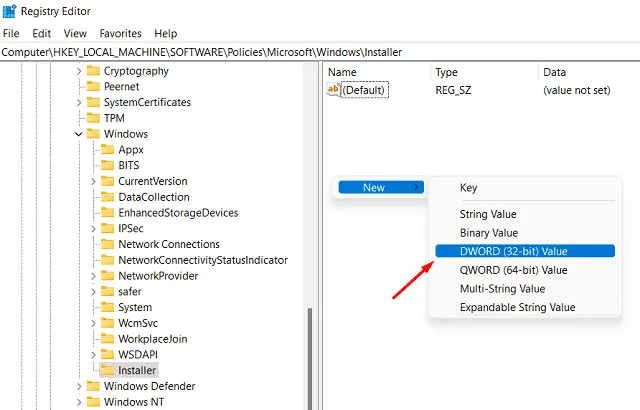Click the folder icon next to Cryptography
Viewport: 640px width, 410px height.
pos(93,71)
